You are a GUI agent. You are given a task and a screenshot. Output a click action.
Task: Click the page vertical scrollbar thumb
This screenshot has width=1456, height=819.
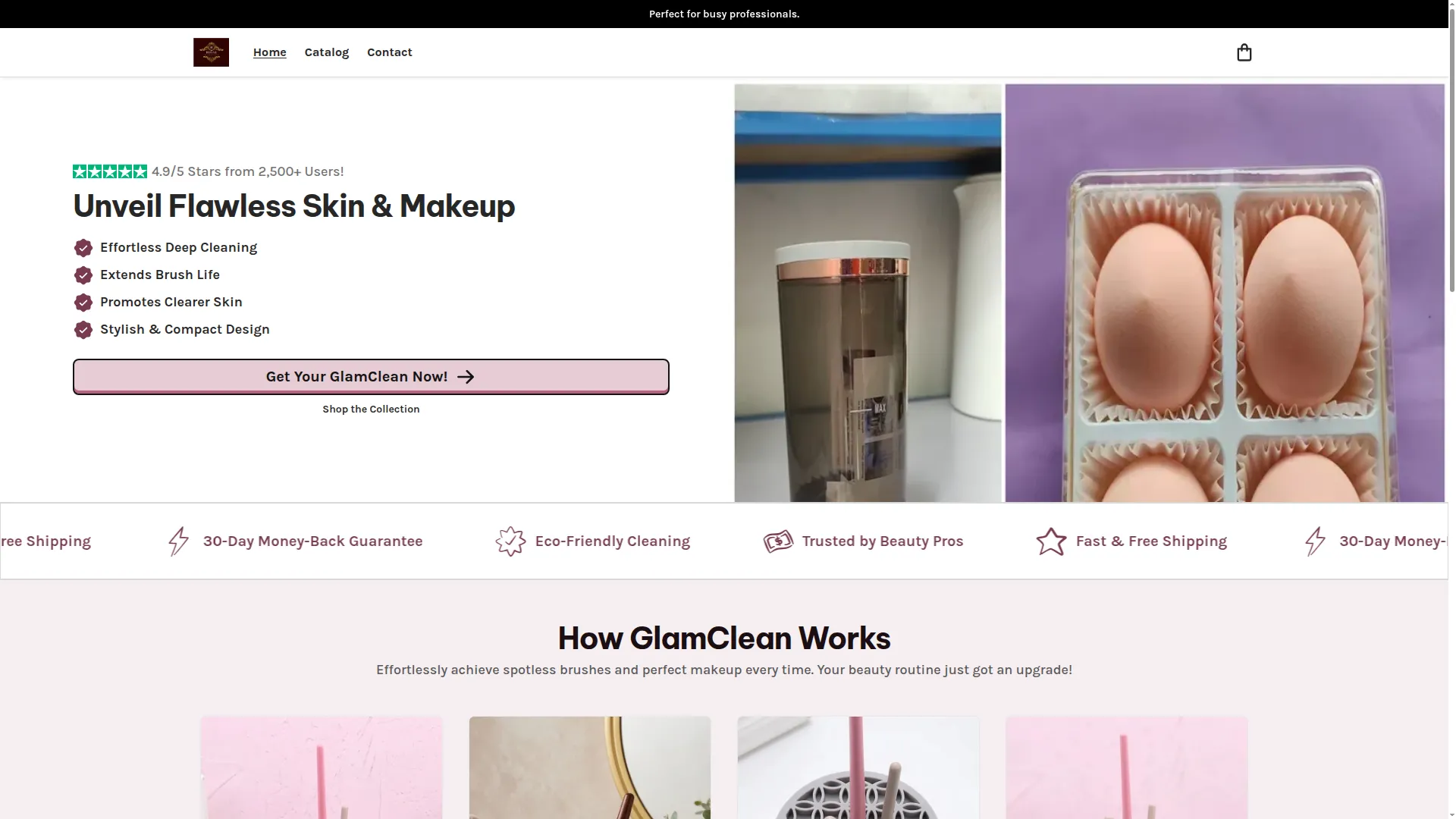click(x=1451, y=152)
